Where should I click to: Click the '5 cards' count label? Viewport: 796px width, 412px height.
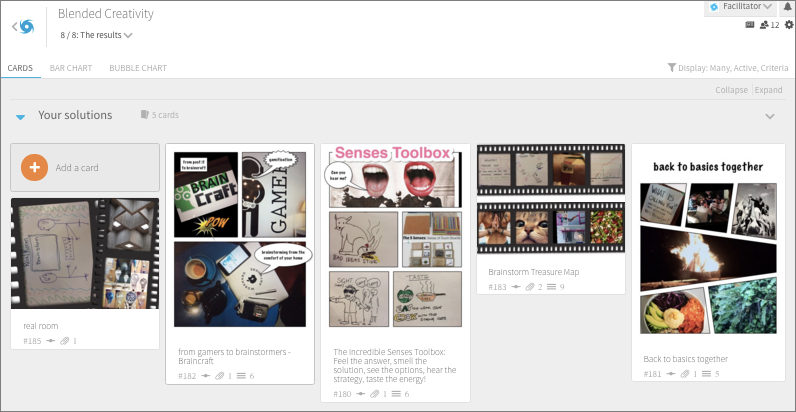coord(165,115)
